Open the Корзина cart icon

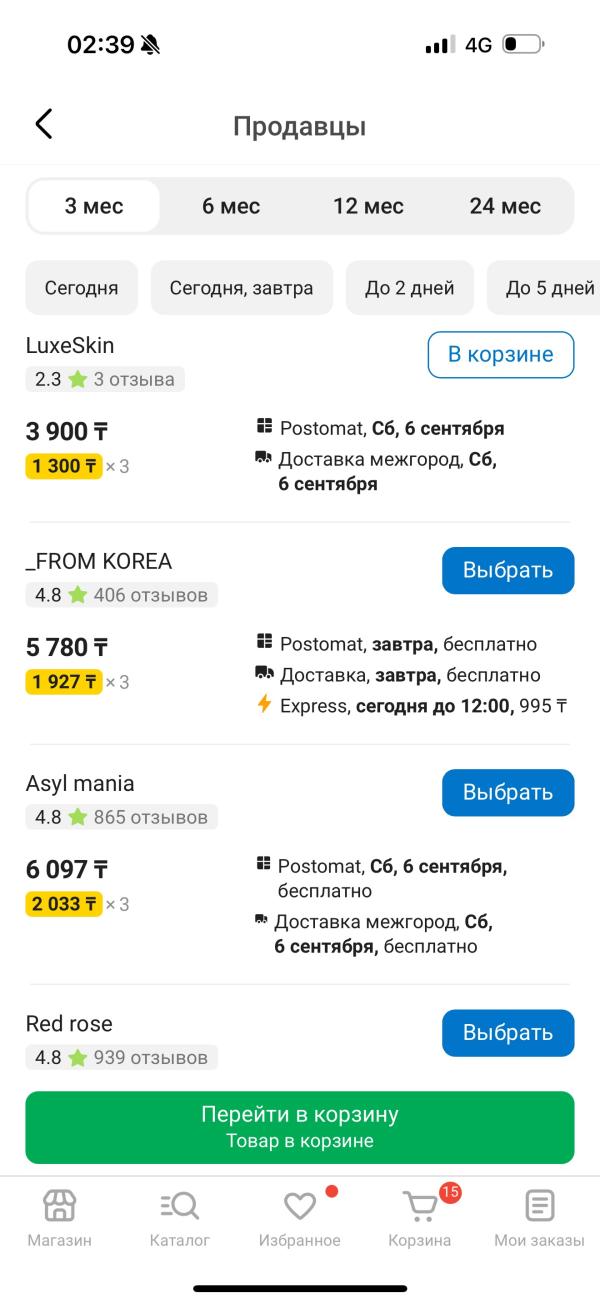coord(420,1206)
